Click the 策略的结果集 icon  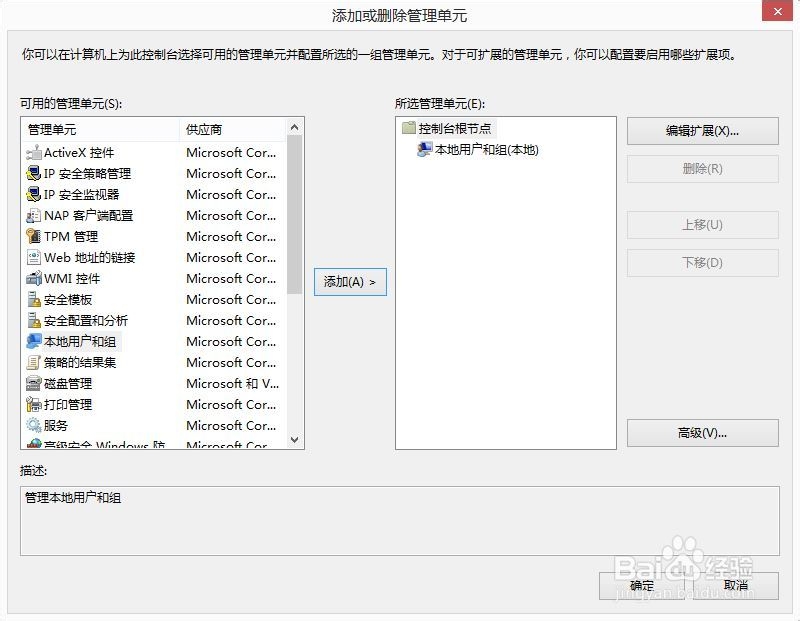34,362
